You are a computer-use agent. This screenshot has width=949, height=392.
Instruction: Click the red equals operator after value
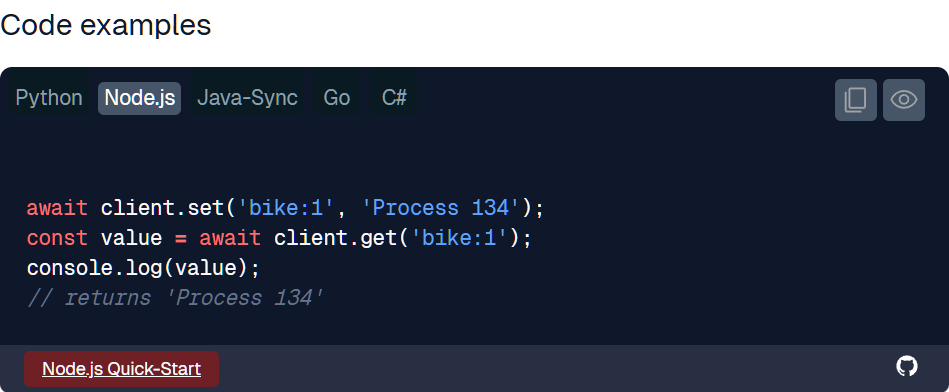coord(180,238)
